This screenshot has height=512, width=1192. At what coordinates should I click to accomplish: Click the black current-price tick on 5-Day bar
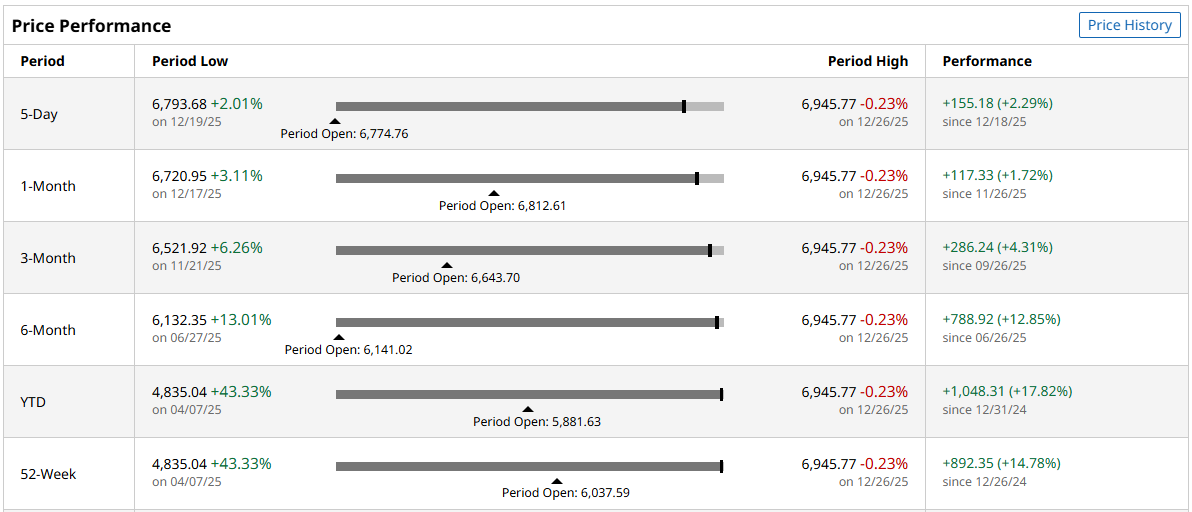tap(684, 106)
